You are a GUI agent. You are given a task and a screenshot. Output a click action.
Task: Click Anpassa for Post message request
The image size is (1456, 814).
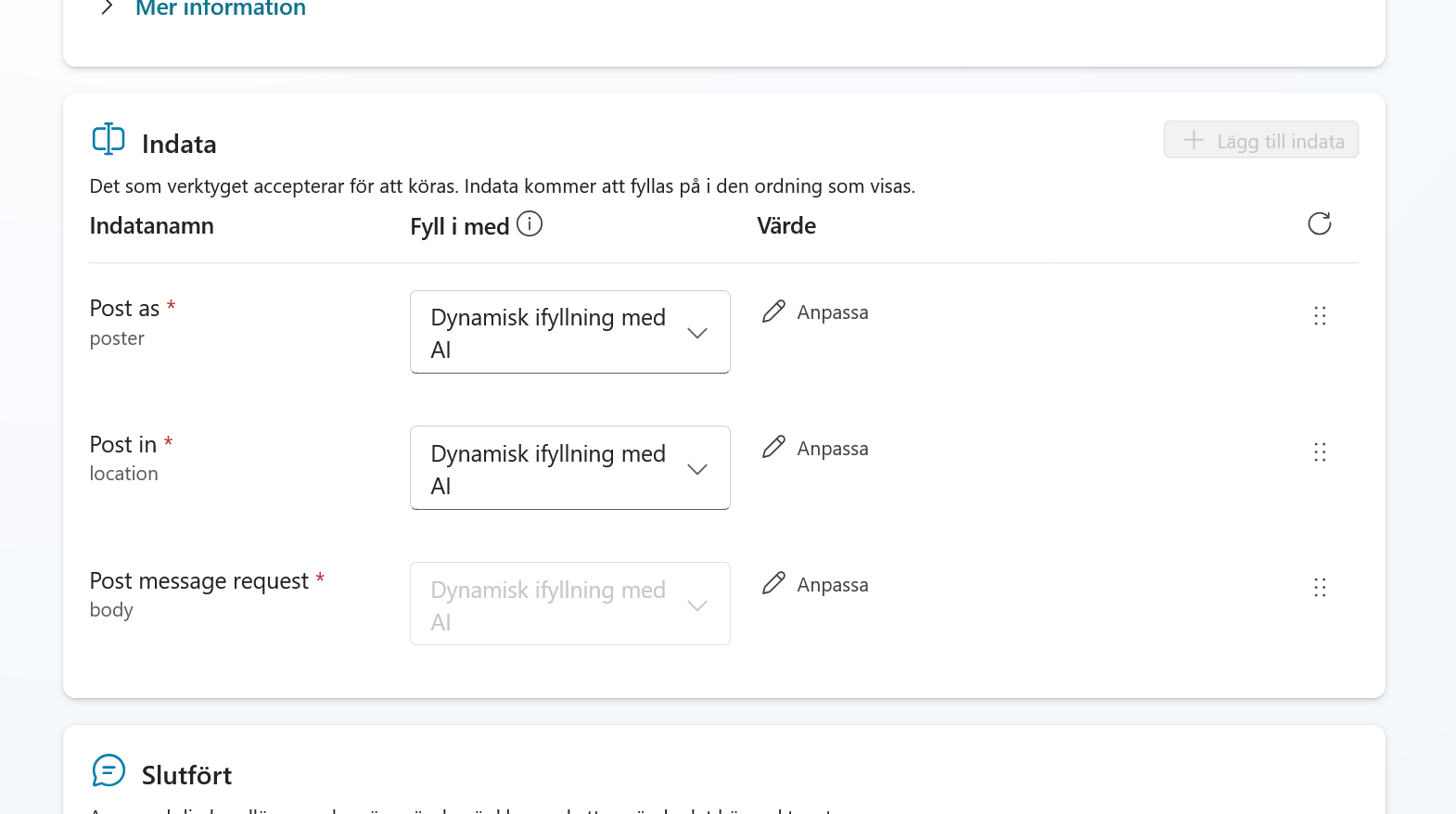[x=815, y=584]
